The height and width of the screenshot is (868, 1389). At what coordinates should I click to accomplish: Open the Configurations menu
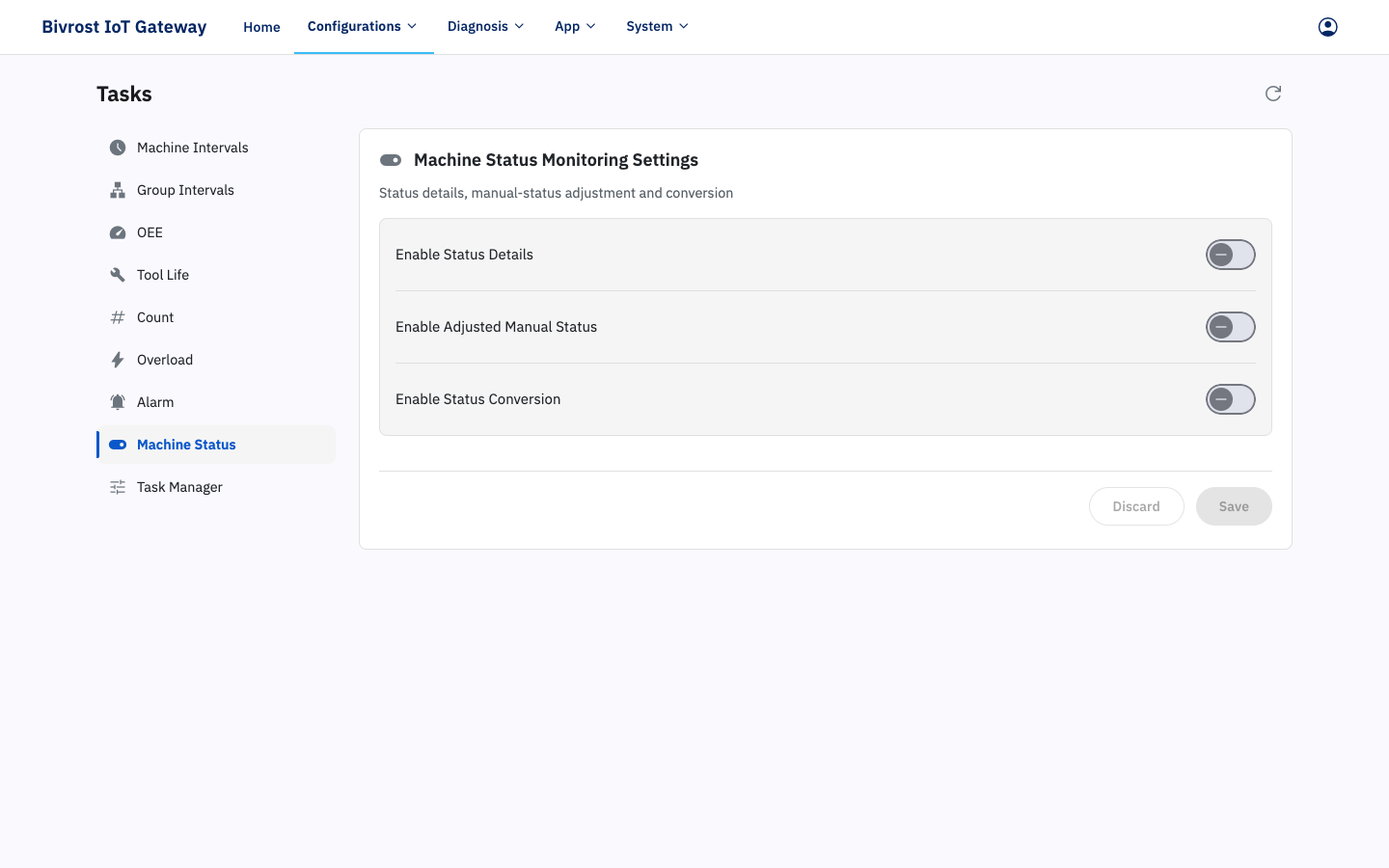(364, 26)
